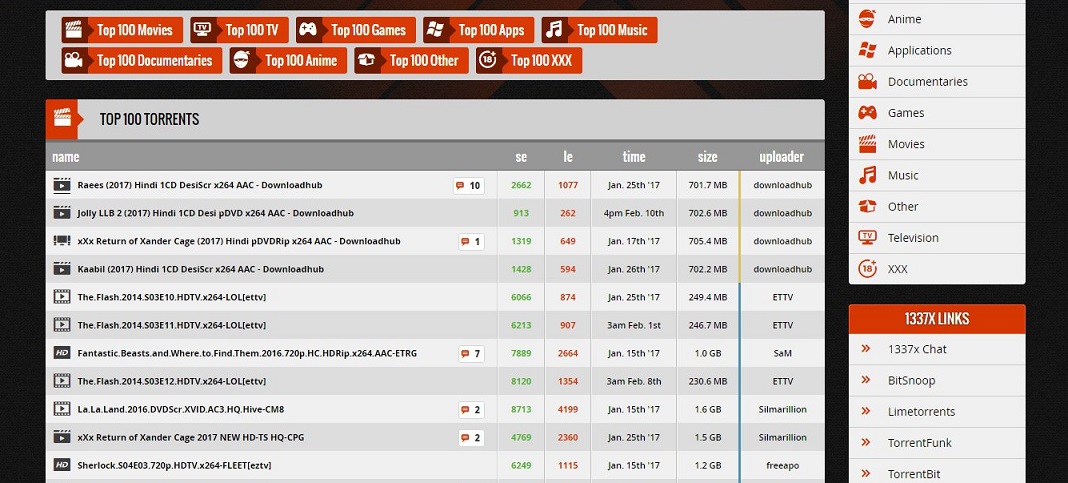The image size is (1068, 483).
Task: Click the Anime category icon in the sidebar
Action: tap(867, 19)
